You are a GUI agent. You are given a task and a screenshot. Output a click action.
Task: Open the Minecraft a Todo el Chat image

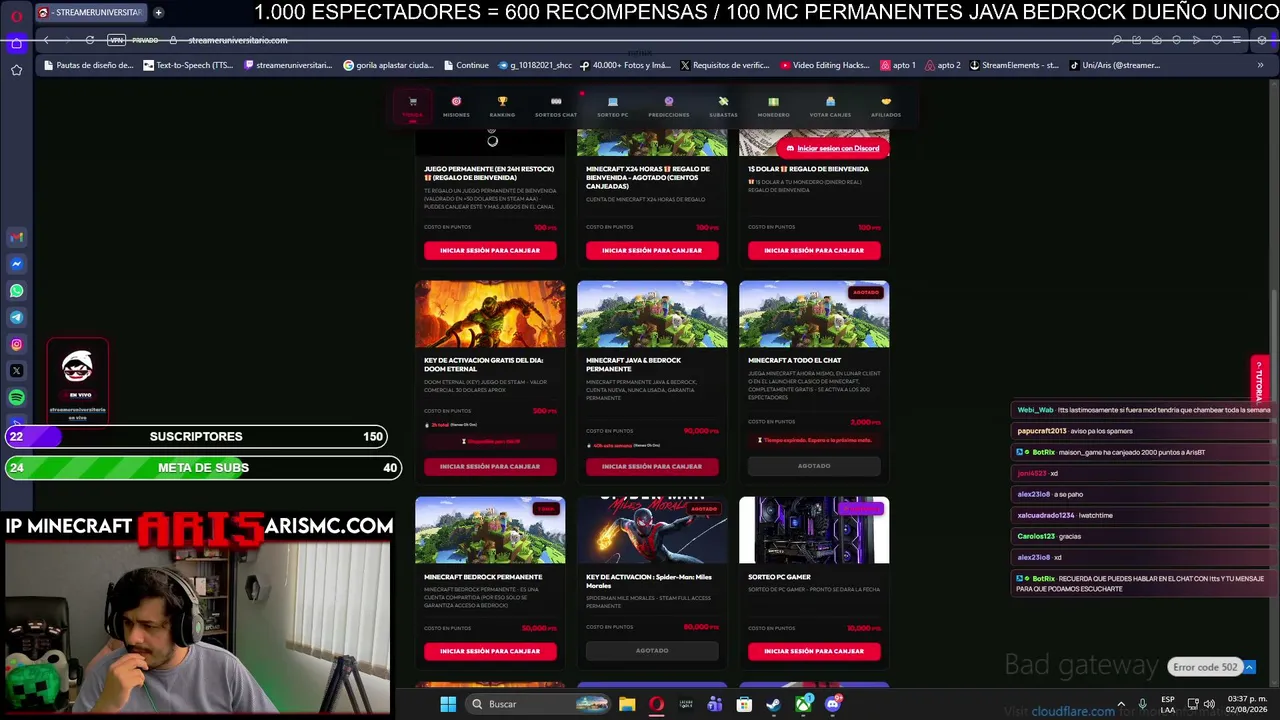(814, 314)
